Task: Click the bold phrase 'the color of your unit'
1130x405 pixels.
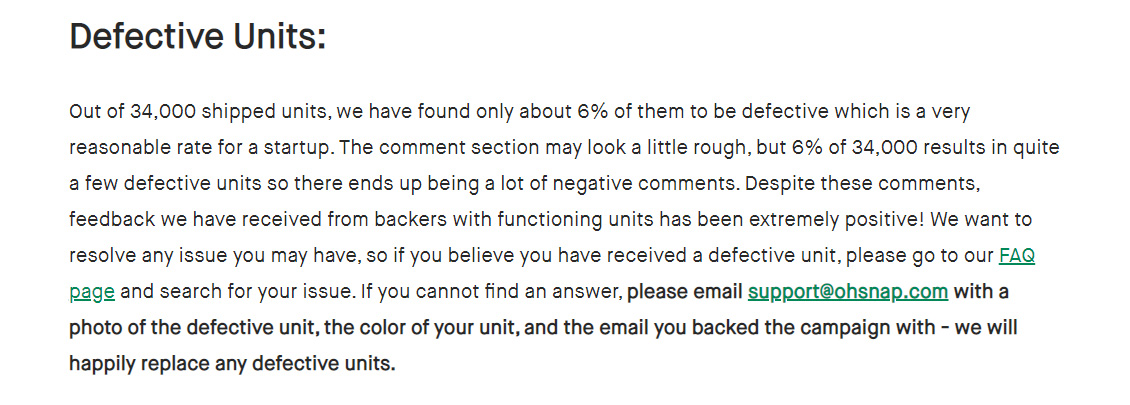Action: pos(423,328)
